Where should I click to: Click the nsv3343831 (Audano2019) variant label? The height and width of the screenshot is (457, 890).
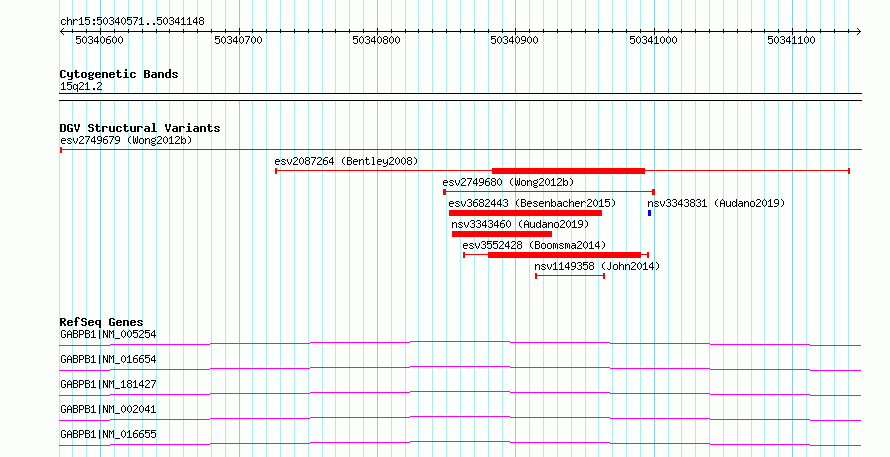pyautogui.click(x=716, y=203)
